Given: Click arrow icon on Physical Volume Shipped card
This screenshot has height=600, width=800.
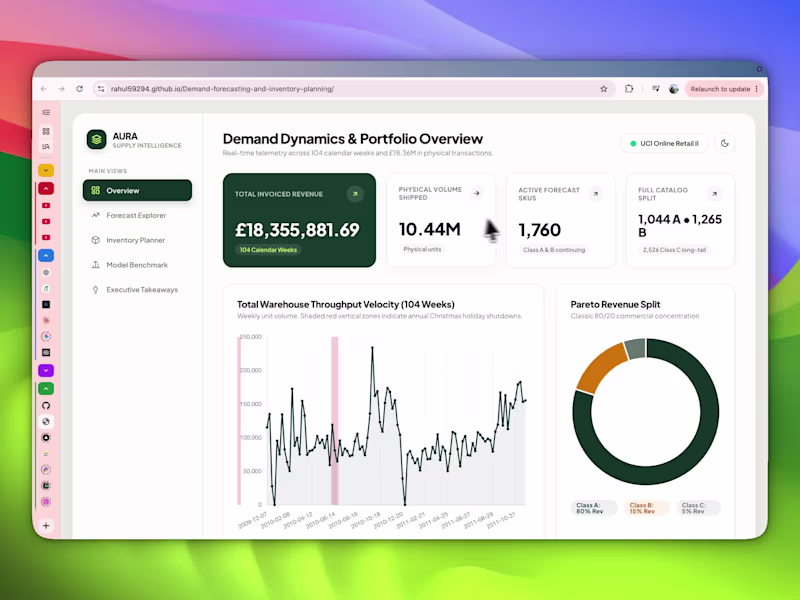Looking at the screenshot, I should click(x=477, y=193).
